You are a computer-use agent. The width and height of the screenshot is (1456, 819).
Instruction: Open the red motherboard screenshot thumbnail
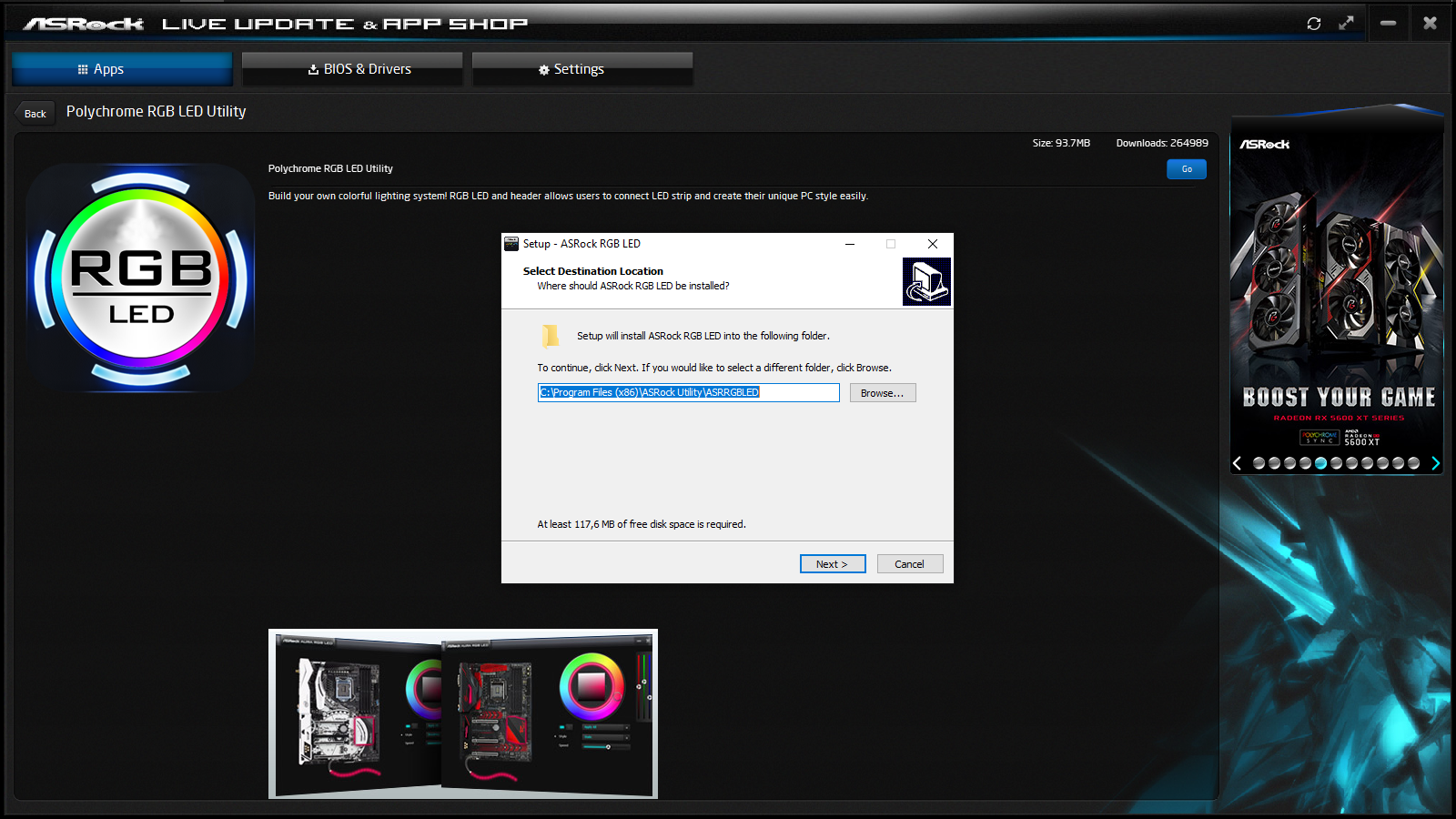click(547, 713)
